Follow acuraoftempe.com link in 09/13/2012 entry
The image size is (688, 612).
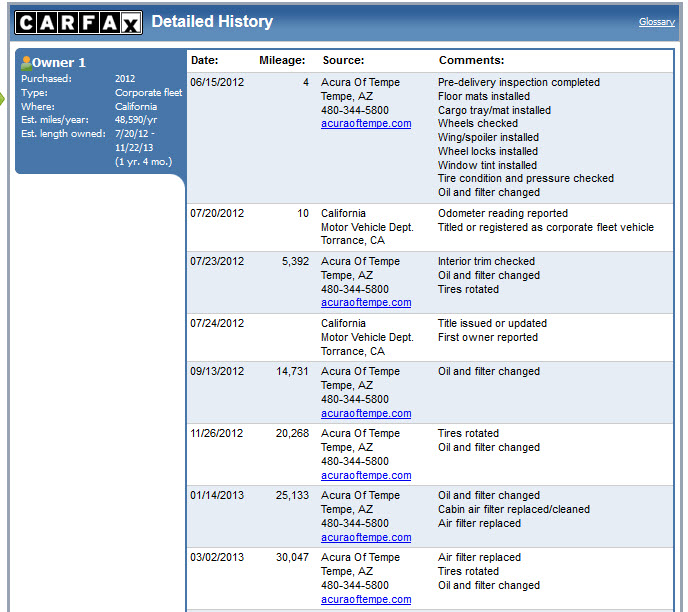pos(365,413)
